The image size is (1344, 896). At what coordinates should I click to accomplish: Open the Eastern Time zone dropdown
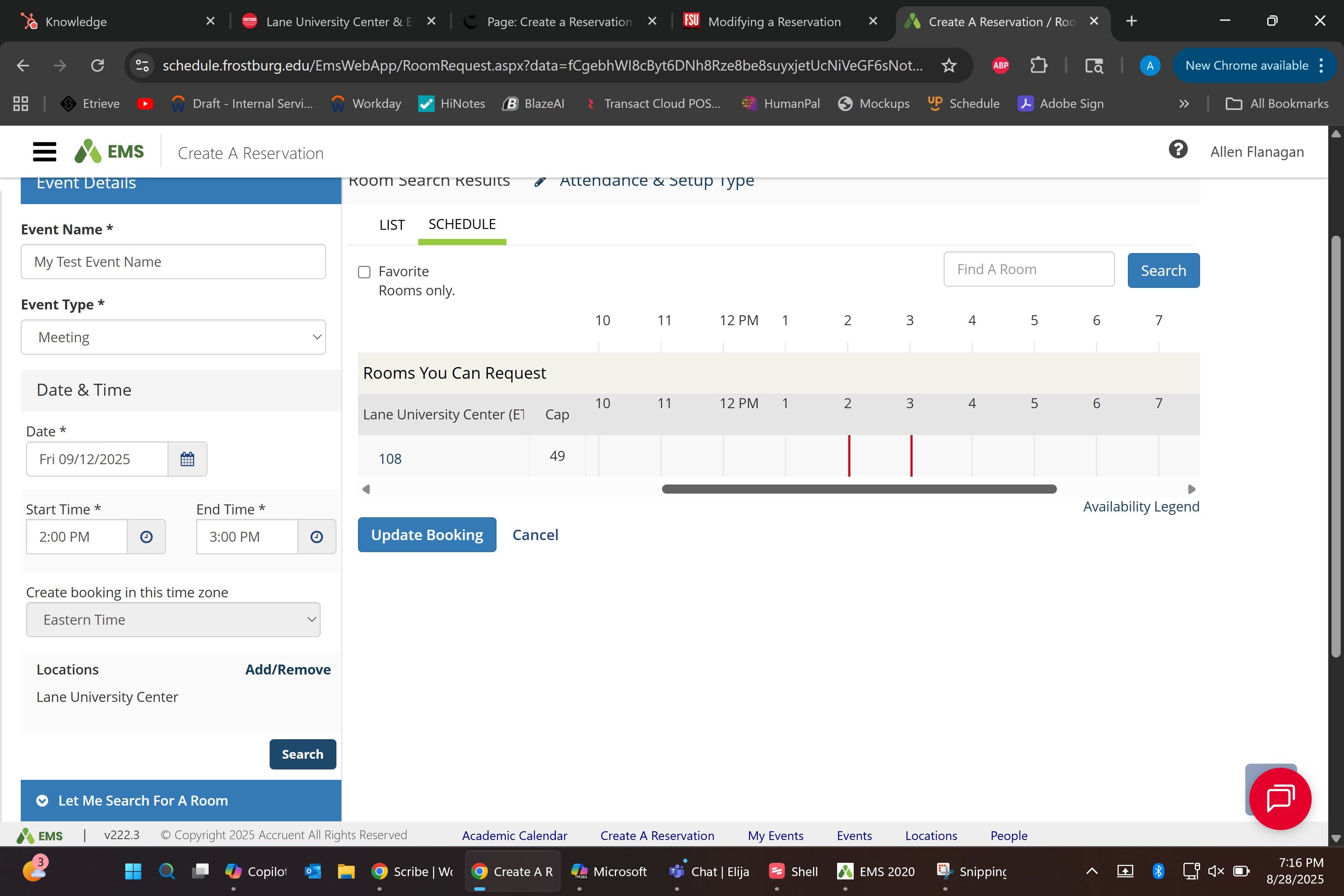[x=173, y=619]
